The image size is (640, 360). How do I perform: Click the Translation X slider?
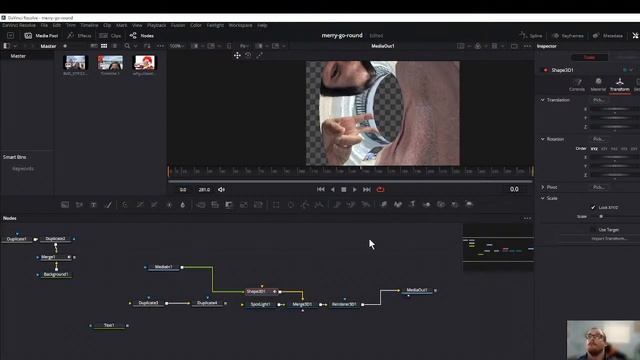coord(615,109)
